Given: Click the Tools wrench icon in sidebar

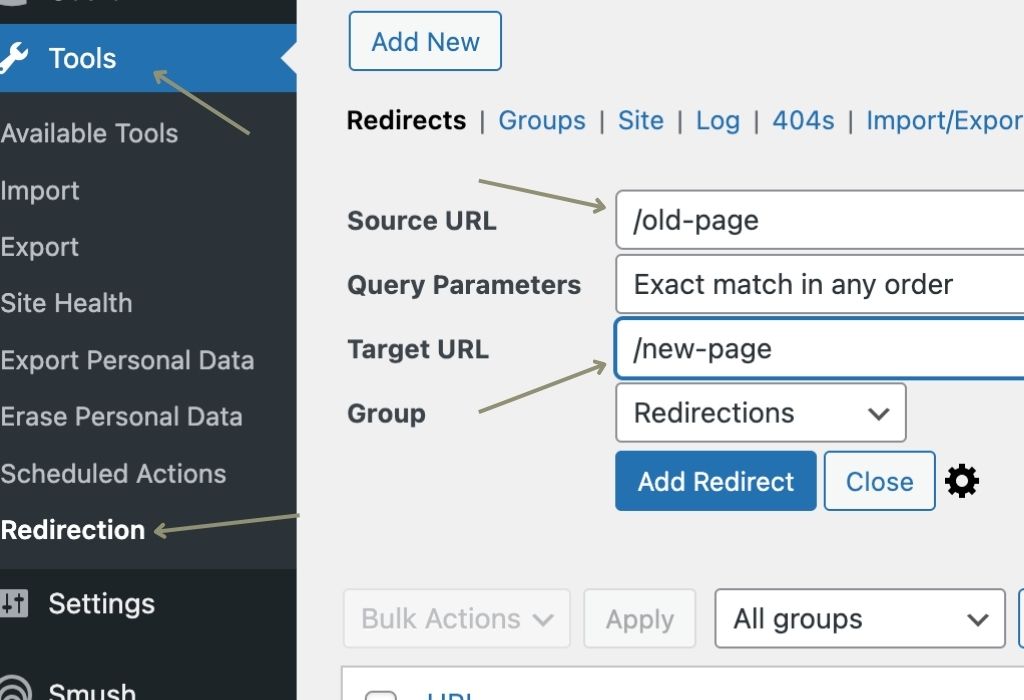Looking at the screenshot, I should (x=17, y=58).
